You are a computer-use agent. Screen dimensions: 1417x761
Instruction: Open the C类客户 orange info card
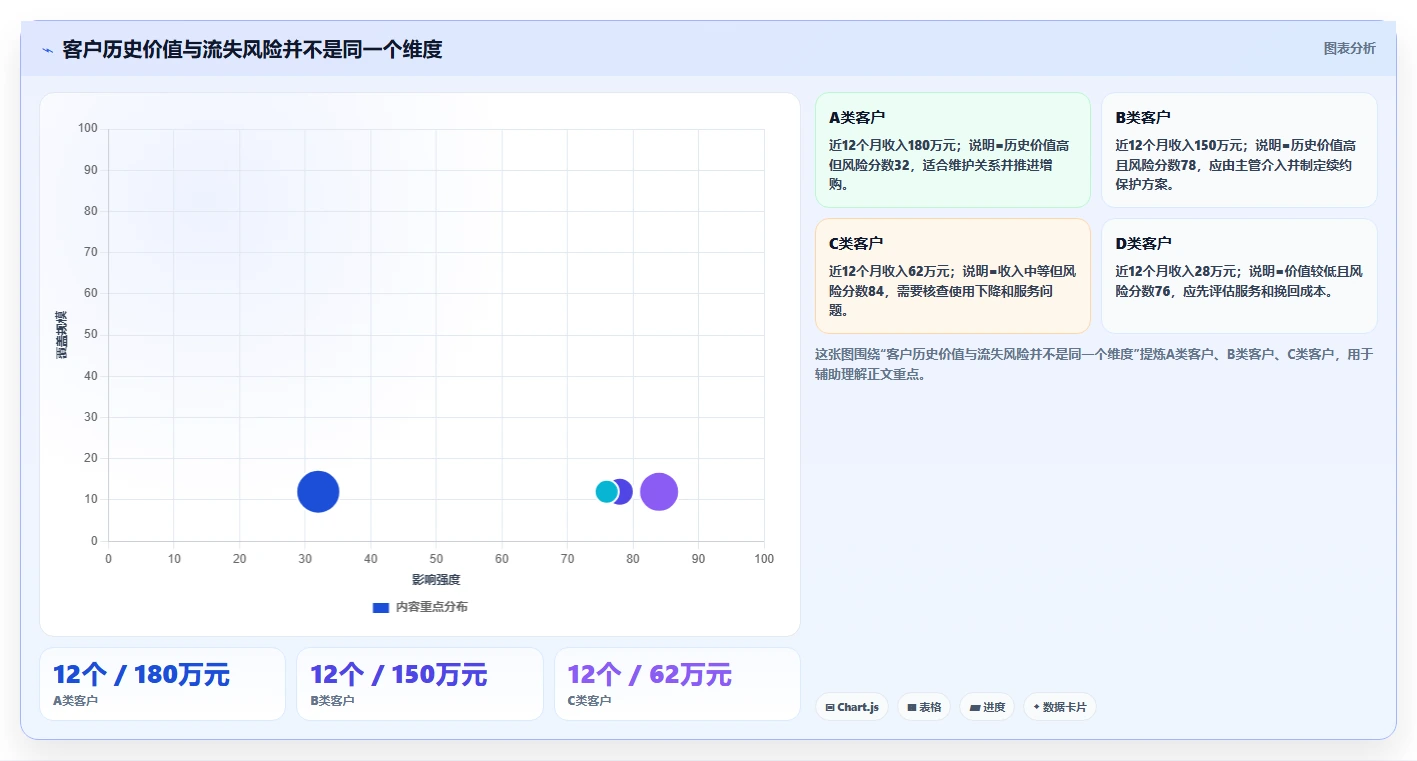pos(952,276)
